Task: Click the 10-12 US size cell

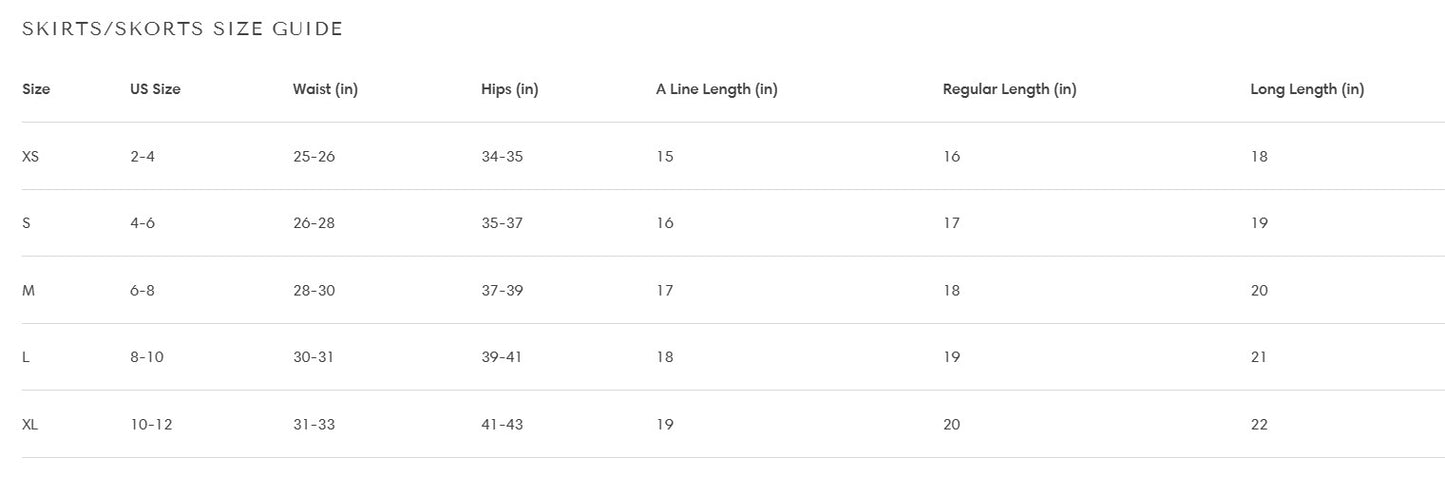Action: 151,425
